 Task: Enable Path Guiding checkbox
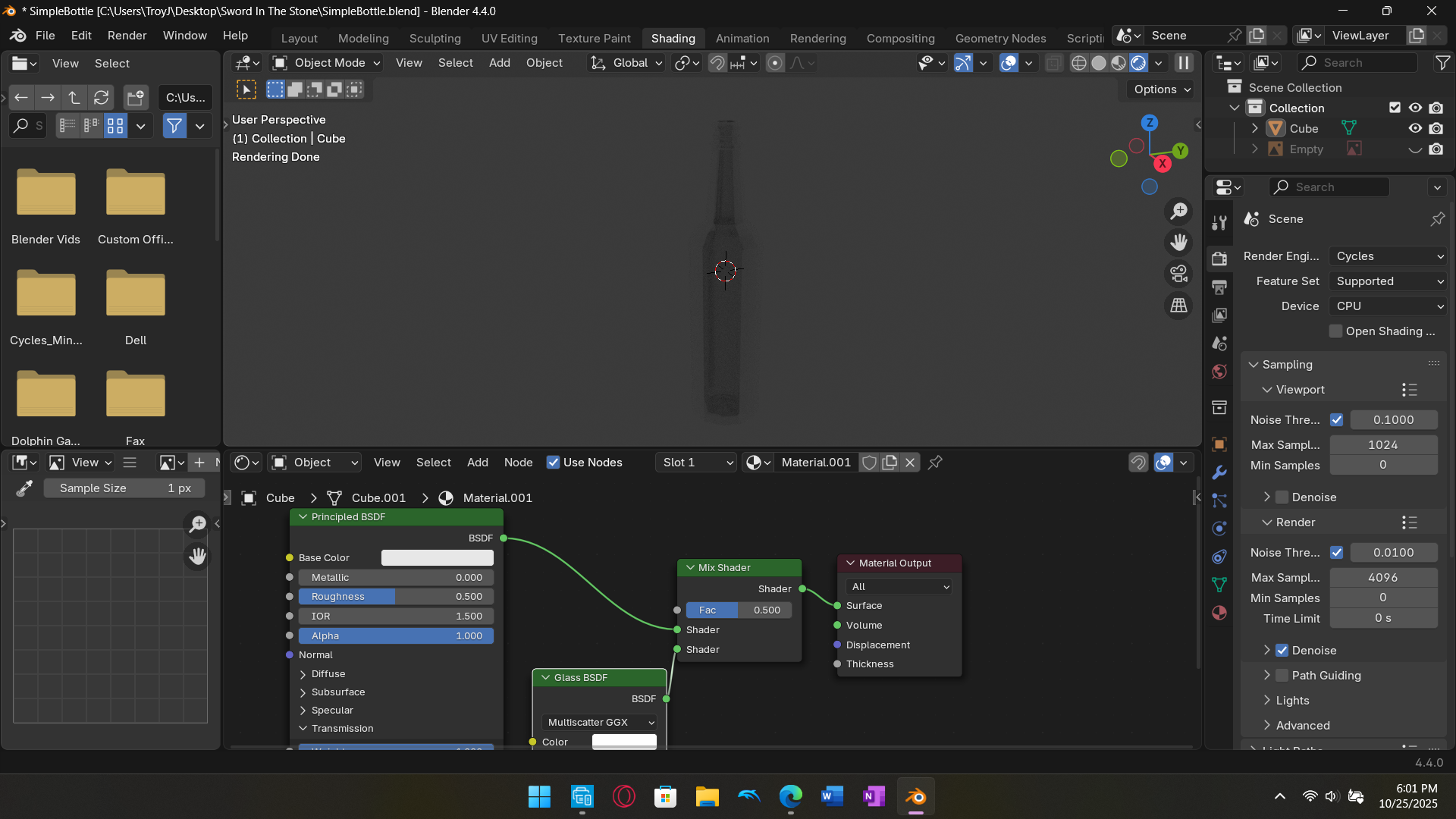point(1282,676)
